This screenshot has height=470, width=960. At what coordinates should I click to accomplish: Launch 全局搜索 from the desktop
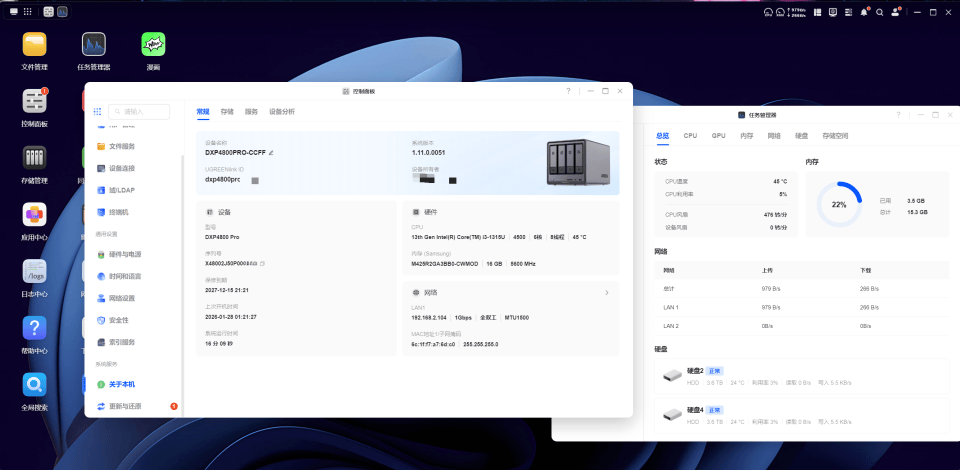34,386
